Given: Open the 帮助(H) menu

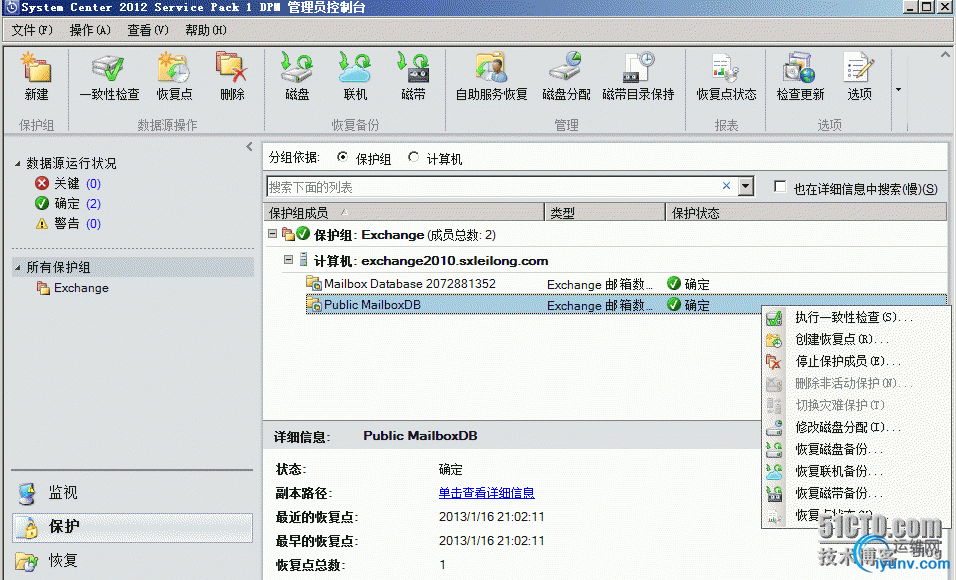Looking at the screenshot, I should (x=205, y=30).
